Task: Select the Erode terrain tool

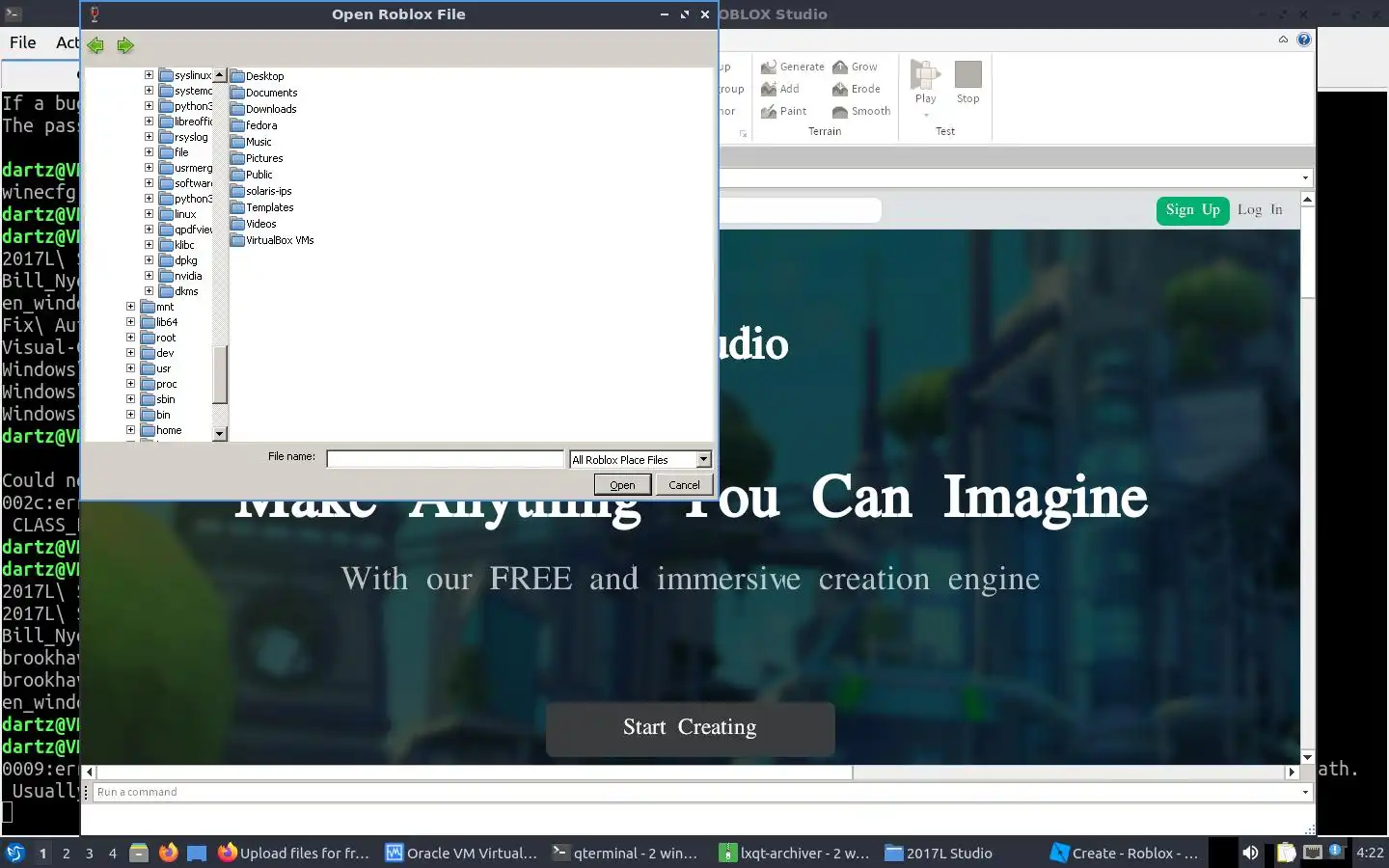Action: tap(857, 89)
